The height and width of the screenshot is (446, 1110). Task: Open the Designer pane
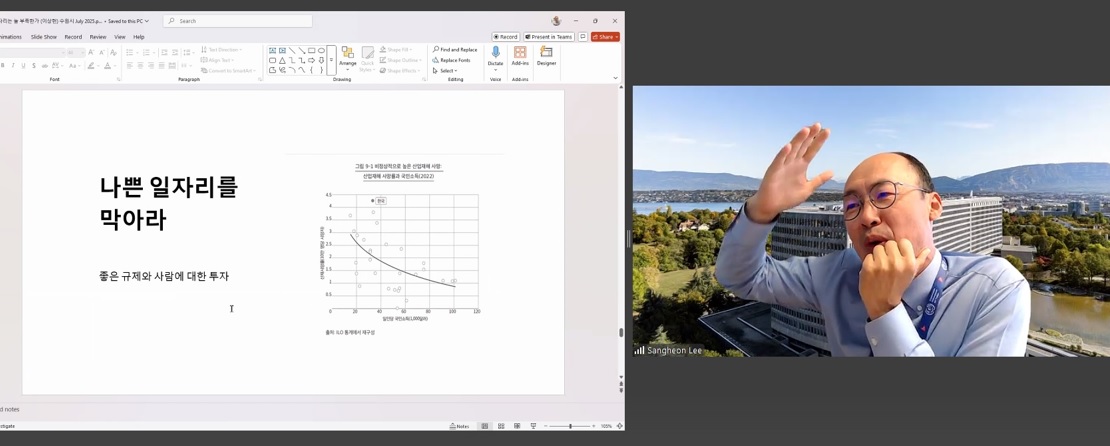pyautogui.click(x=546, y=56)
